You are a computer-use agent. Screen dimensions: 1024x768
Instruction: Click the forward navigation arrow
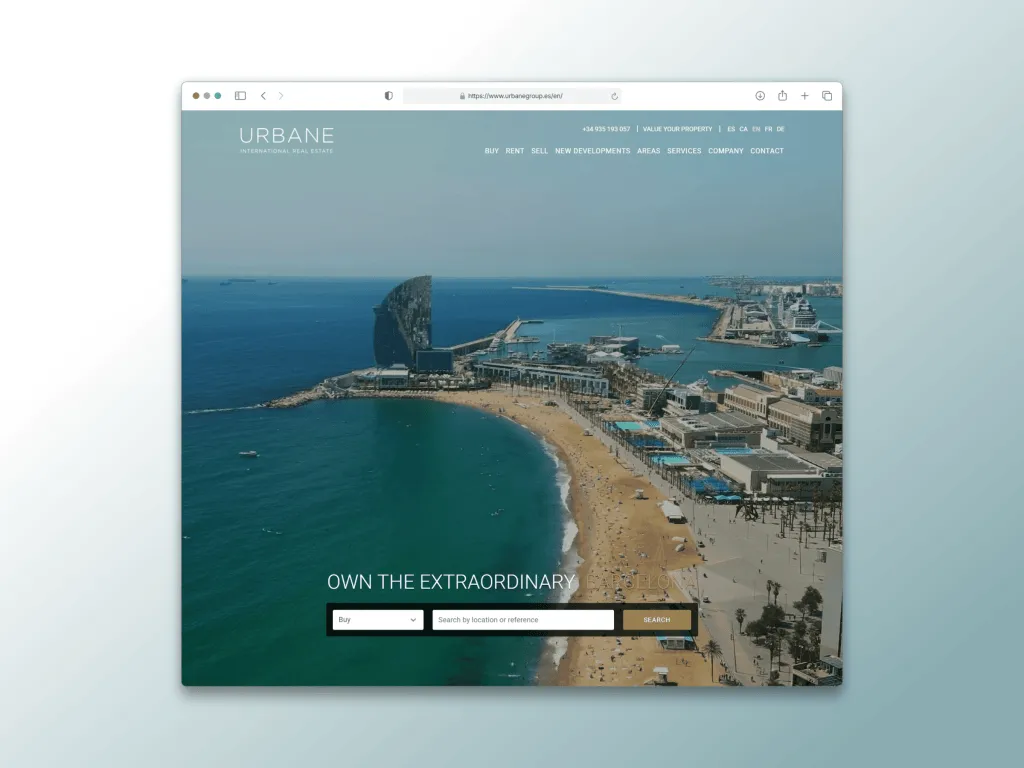coord(280,95)
